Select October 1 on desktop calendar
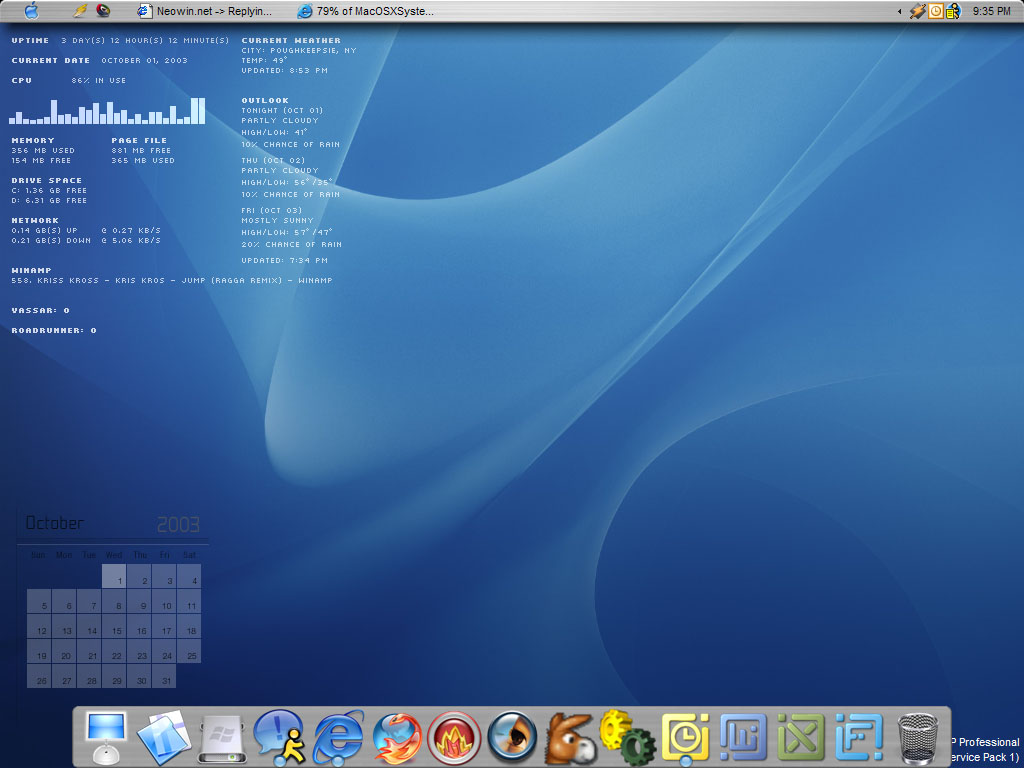Viewport: 1024px width, 768px height. pyautogui.click(x=115, y=577)
